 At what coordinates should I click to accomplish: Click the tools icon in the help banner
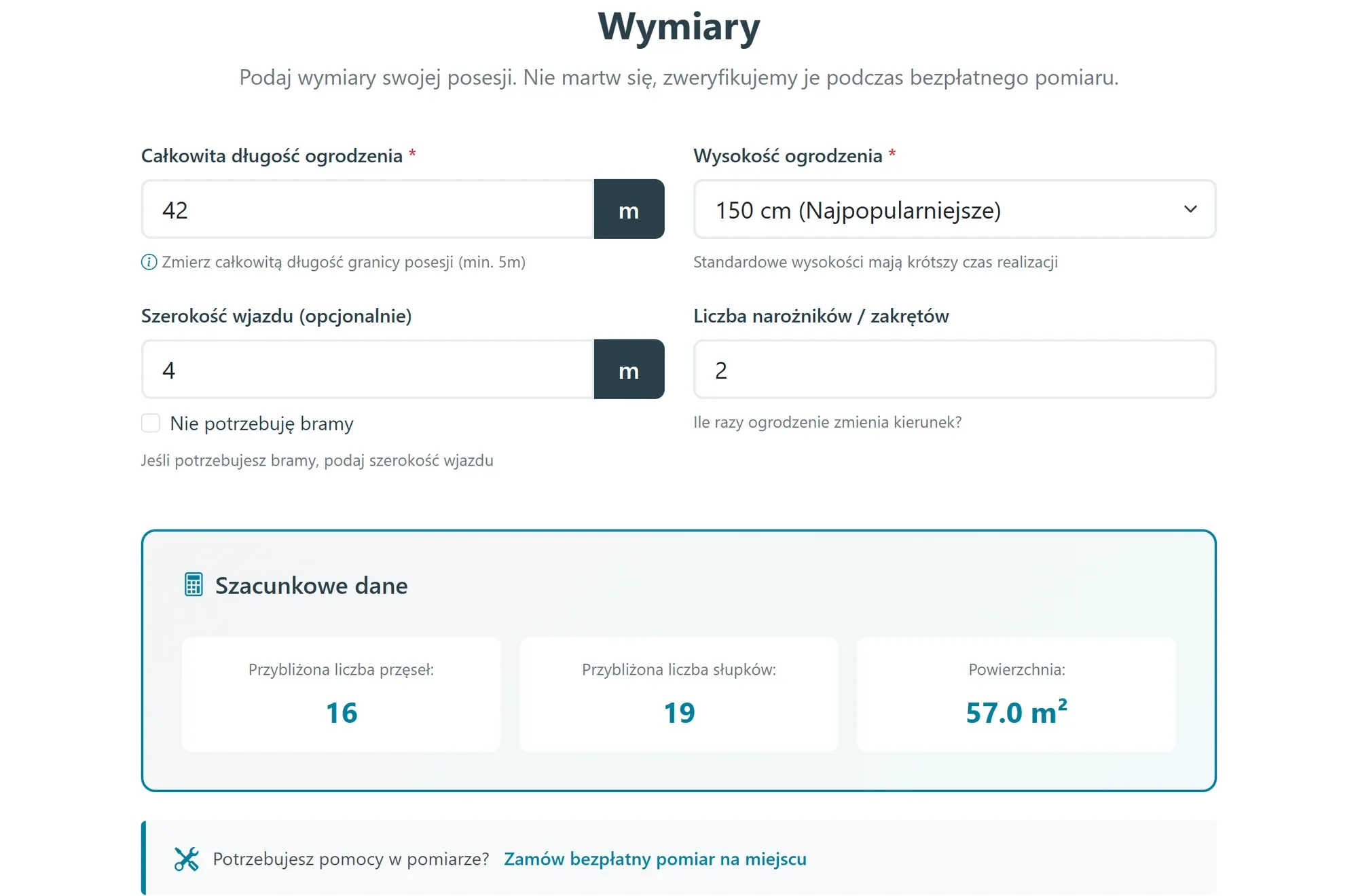[x=186, y=859]
